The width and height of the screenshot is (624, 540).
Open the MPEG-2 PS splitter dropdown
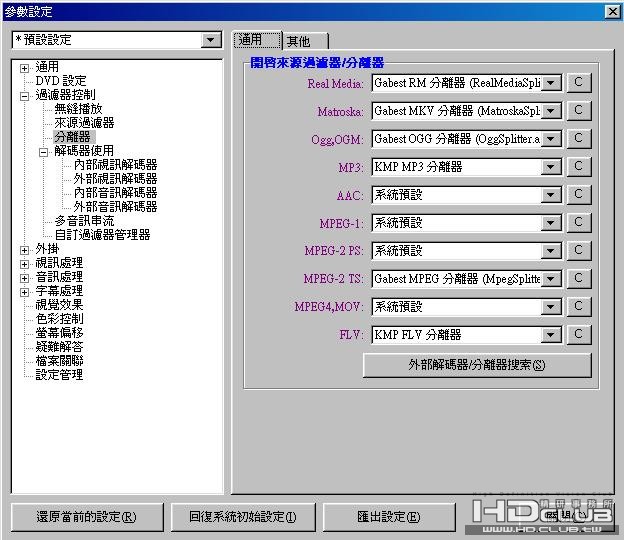click(551, 251)
